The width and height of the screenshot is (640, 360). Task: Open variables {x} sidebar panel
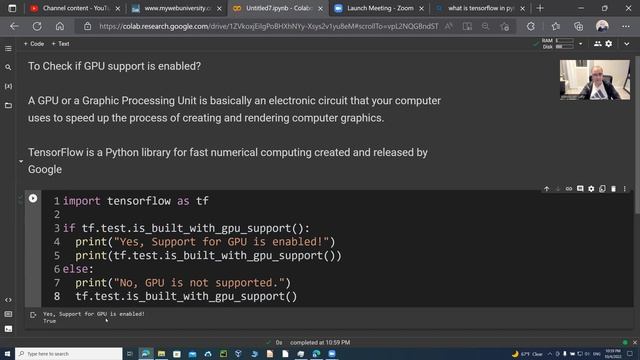point(8,86)
